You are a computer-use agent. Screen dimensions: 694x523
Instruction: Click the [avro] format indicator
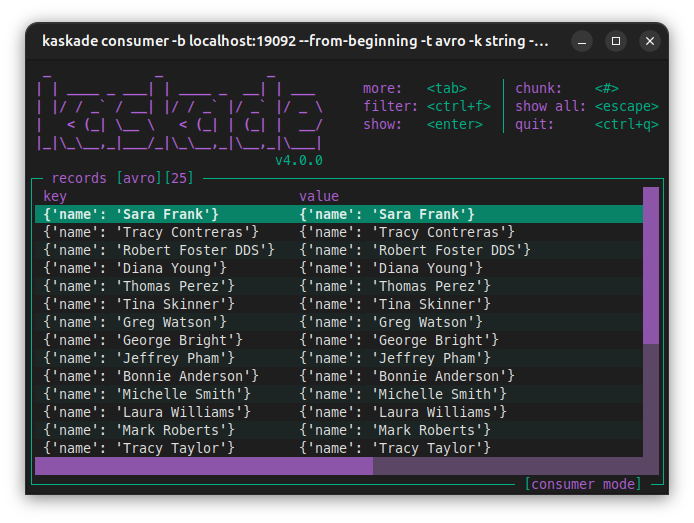pos(139,178)
